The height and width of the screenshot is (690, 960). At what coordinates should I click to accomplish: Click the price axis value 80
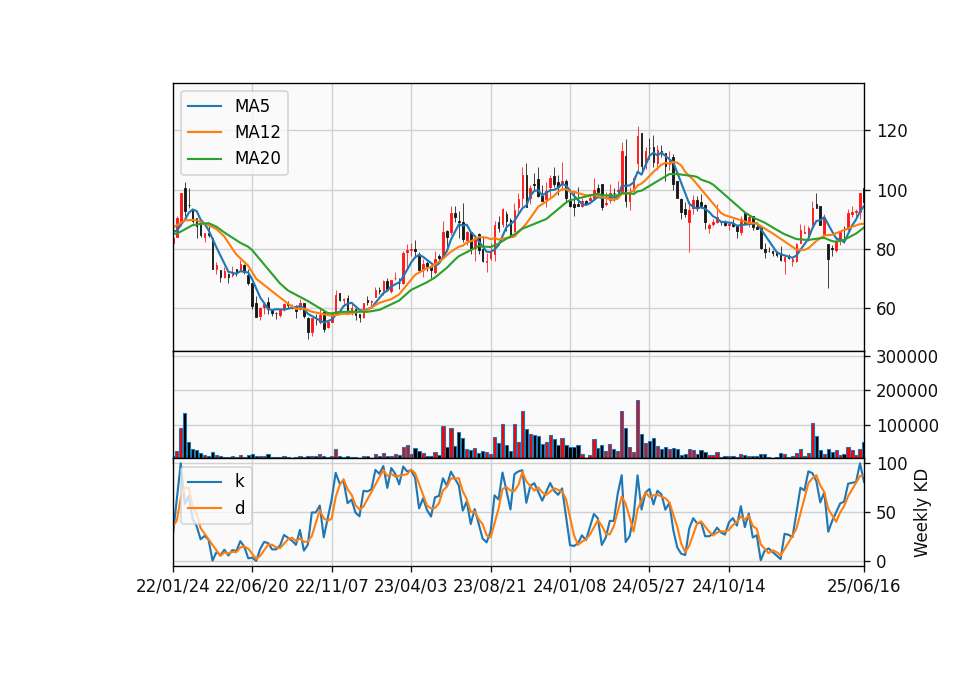[887, 250]
